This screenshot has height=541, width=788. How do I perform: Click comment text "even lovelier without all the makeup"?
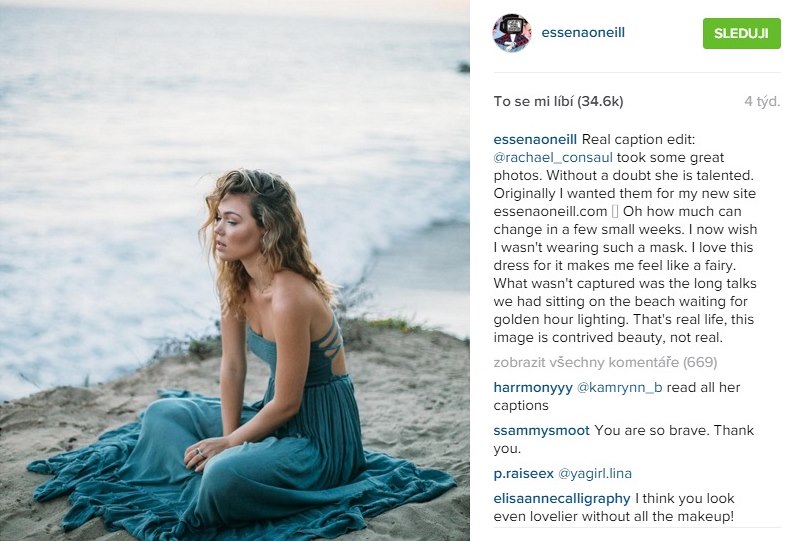click(x=614, y=516)
